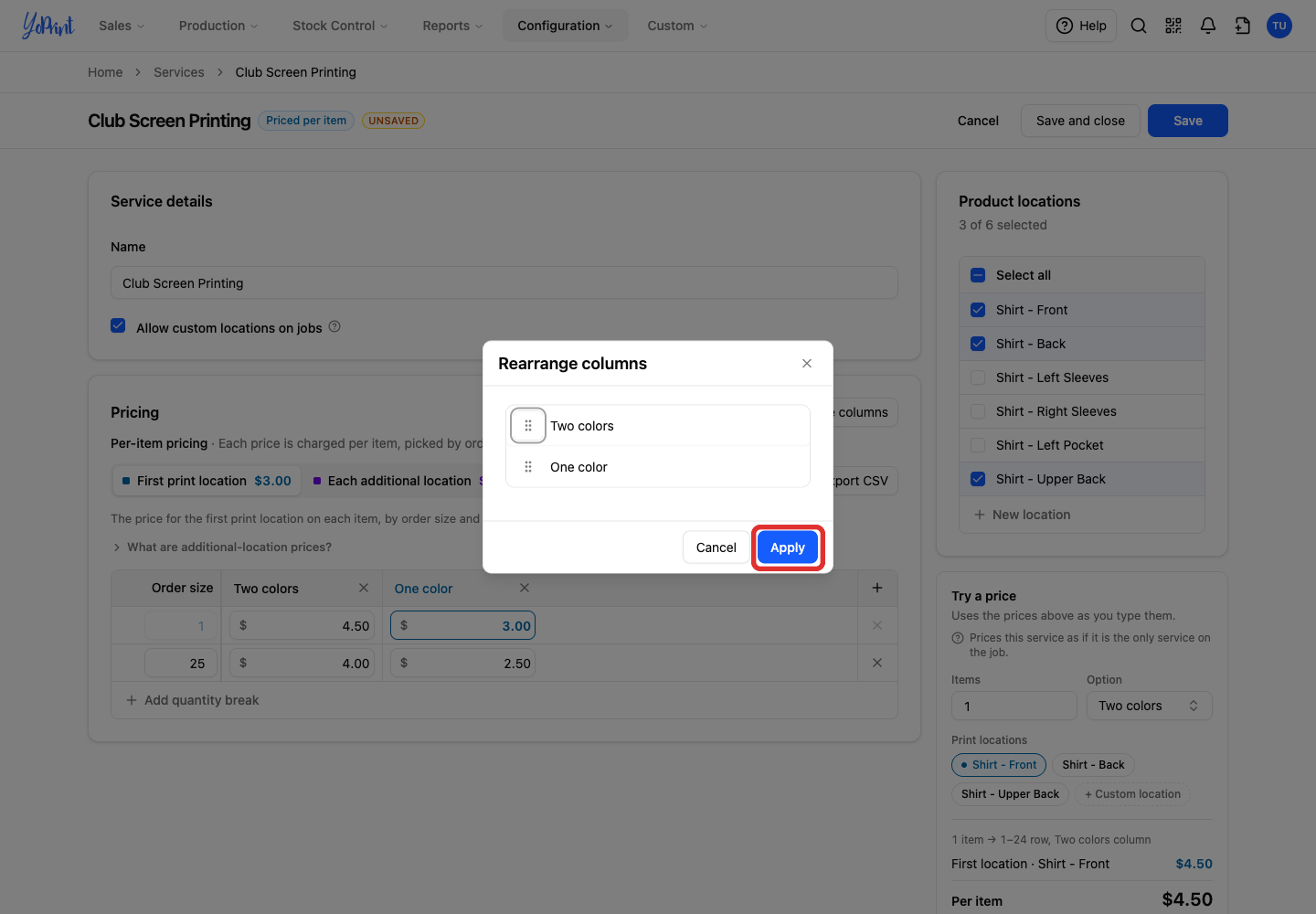Go to Services breadcrumb
Image resolution: width=1316 pixels, height=914 pixels.
179,72
